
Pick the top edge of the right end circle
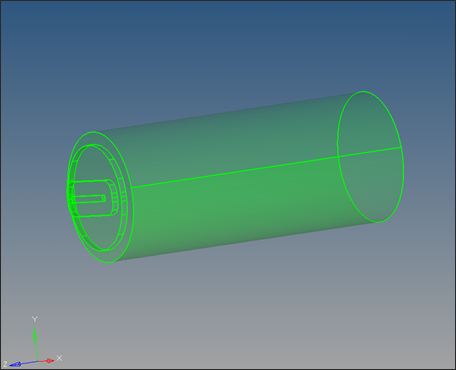pyautogui.click(x=363, y=91)
